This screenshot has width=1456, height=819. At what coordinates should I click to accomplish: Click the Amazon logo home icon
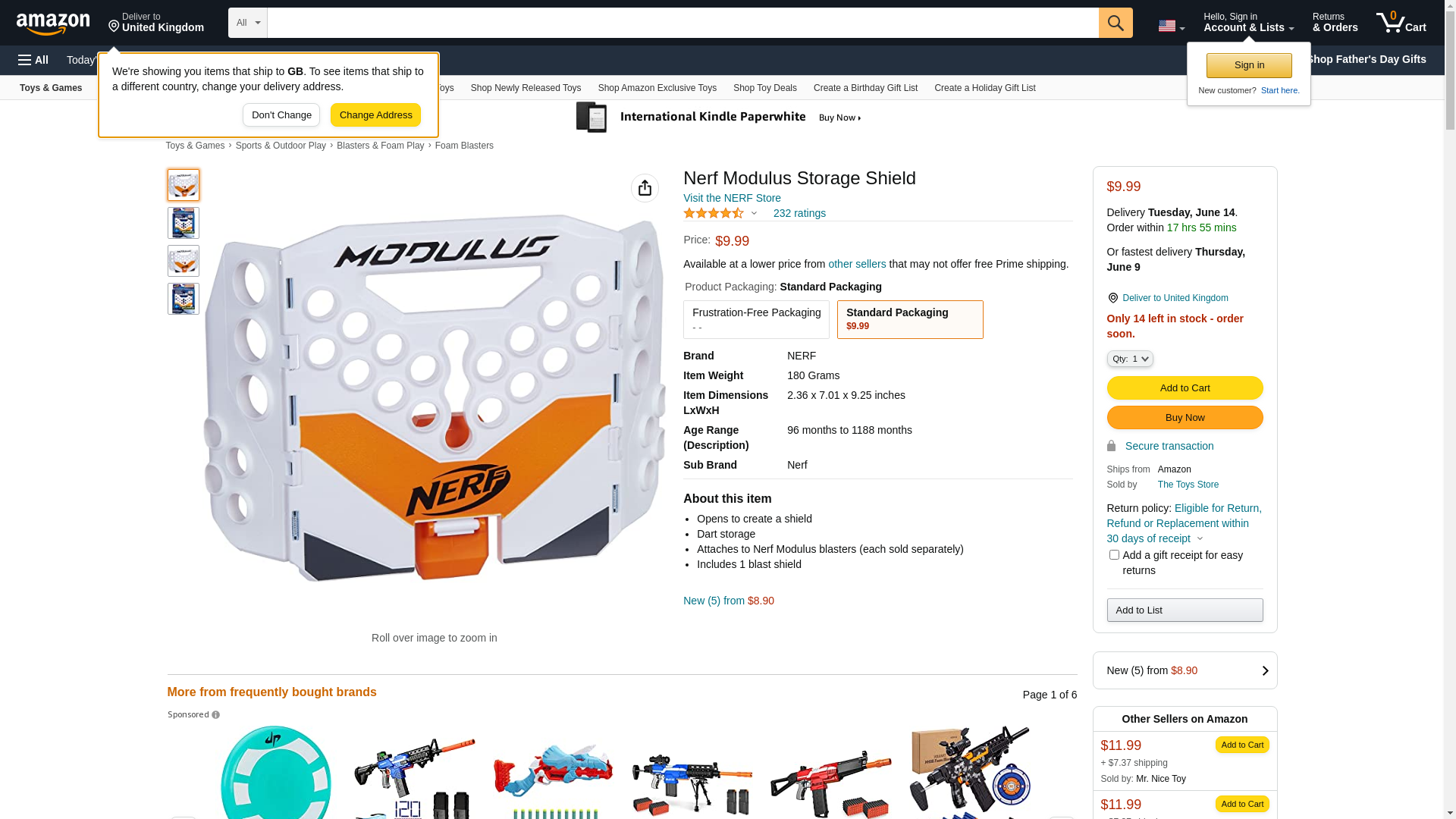(53, 24)
